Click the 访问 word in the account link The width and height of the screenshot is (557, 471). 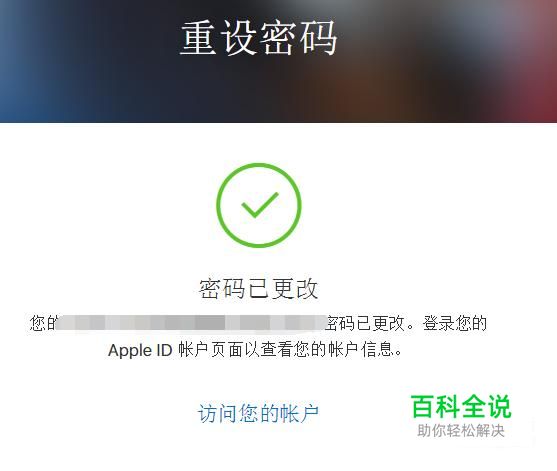click(x=218, y=413)
